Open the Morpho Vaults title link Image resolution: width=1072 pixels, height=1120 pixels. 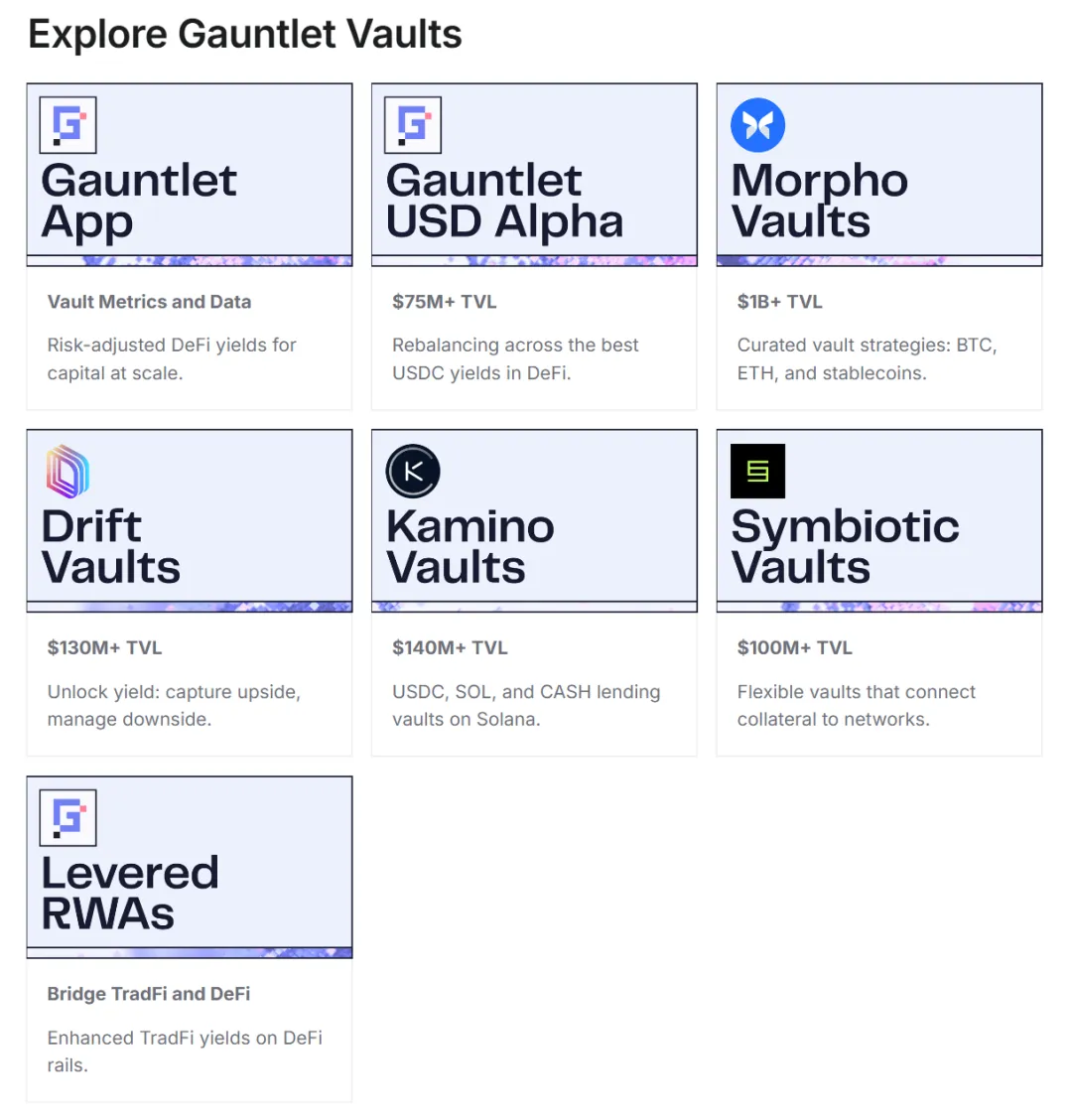tap(819, 202)
